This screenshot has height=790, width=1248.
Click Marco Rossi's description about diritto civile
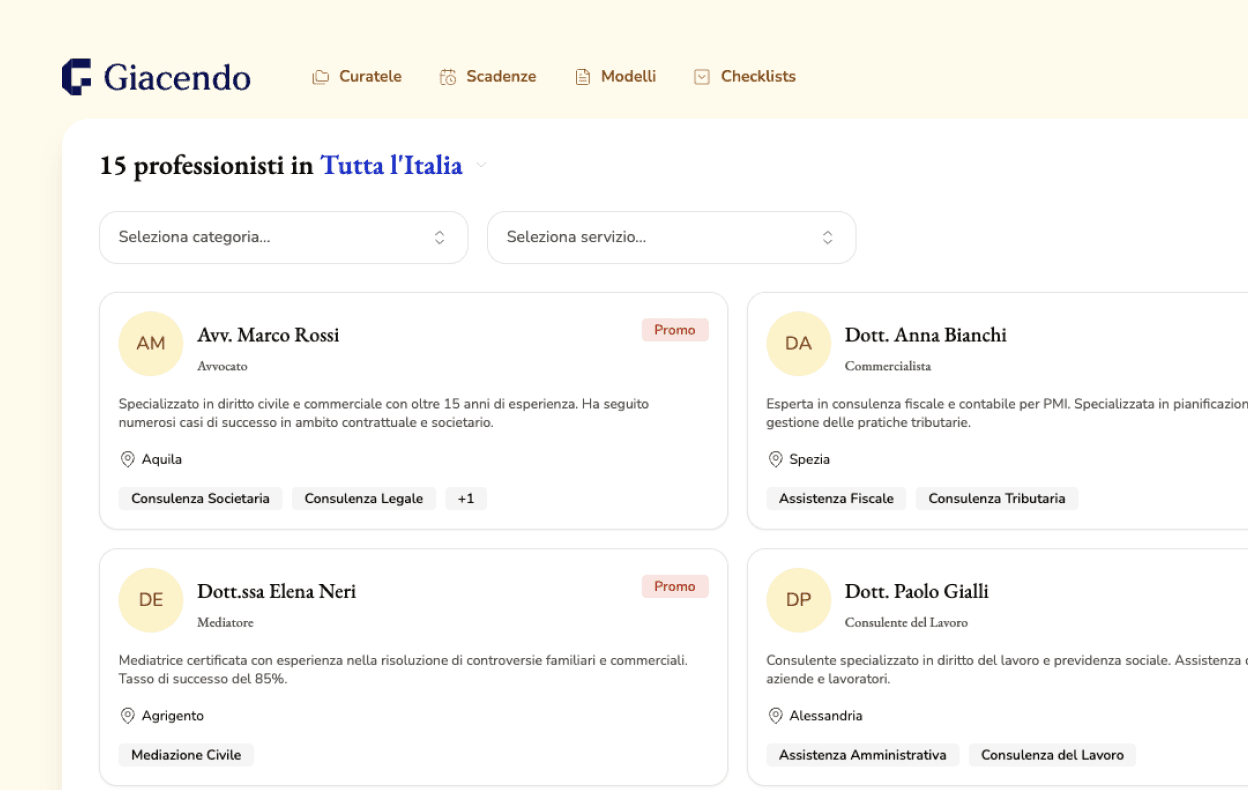pyautogui.click(x=384, y=413)
